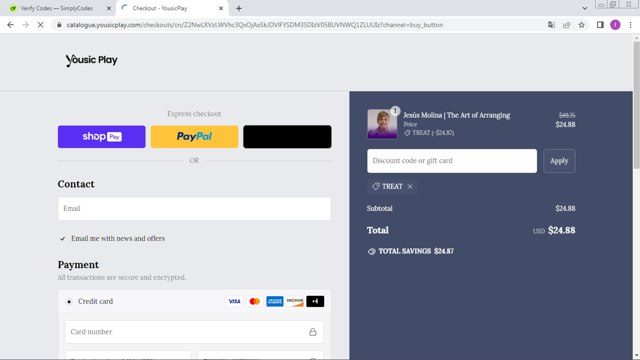Switch to Verify Codes — SimplyCodes tab
The image size is (640, 360).
(x=56, y=8)
